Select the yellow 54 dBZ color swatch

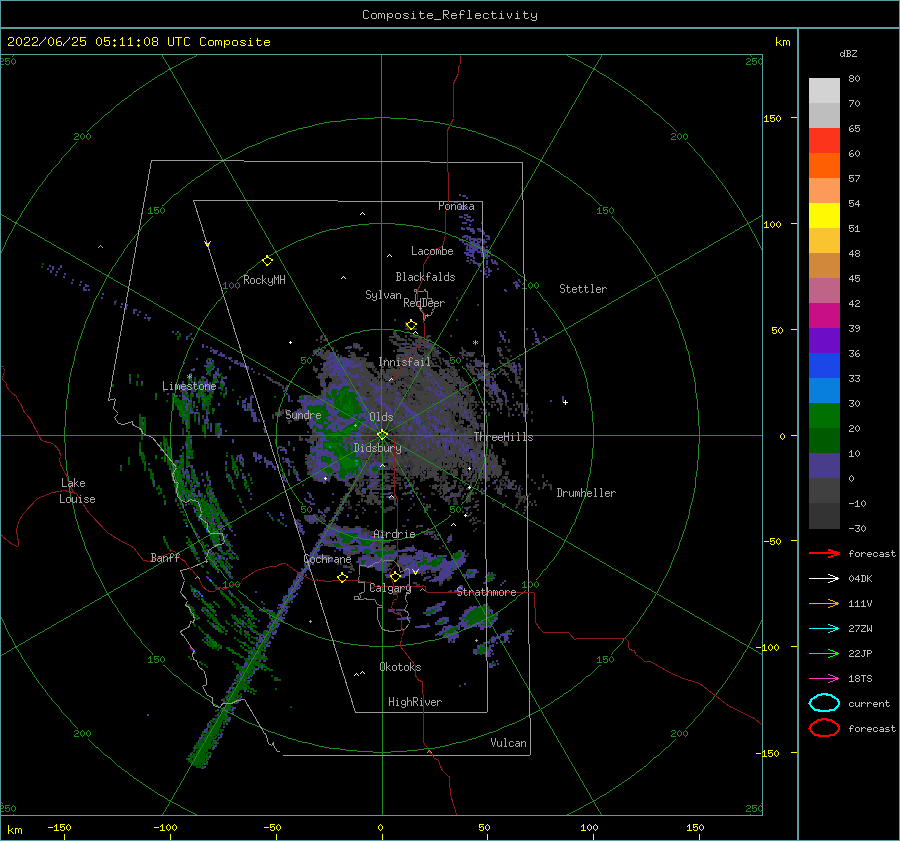pyautogui.click(x=824, y=215)
